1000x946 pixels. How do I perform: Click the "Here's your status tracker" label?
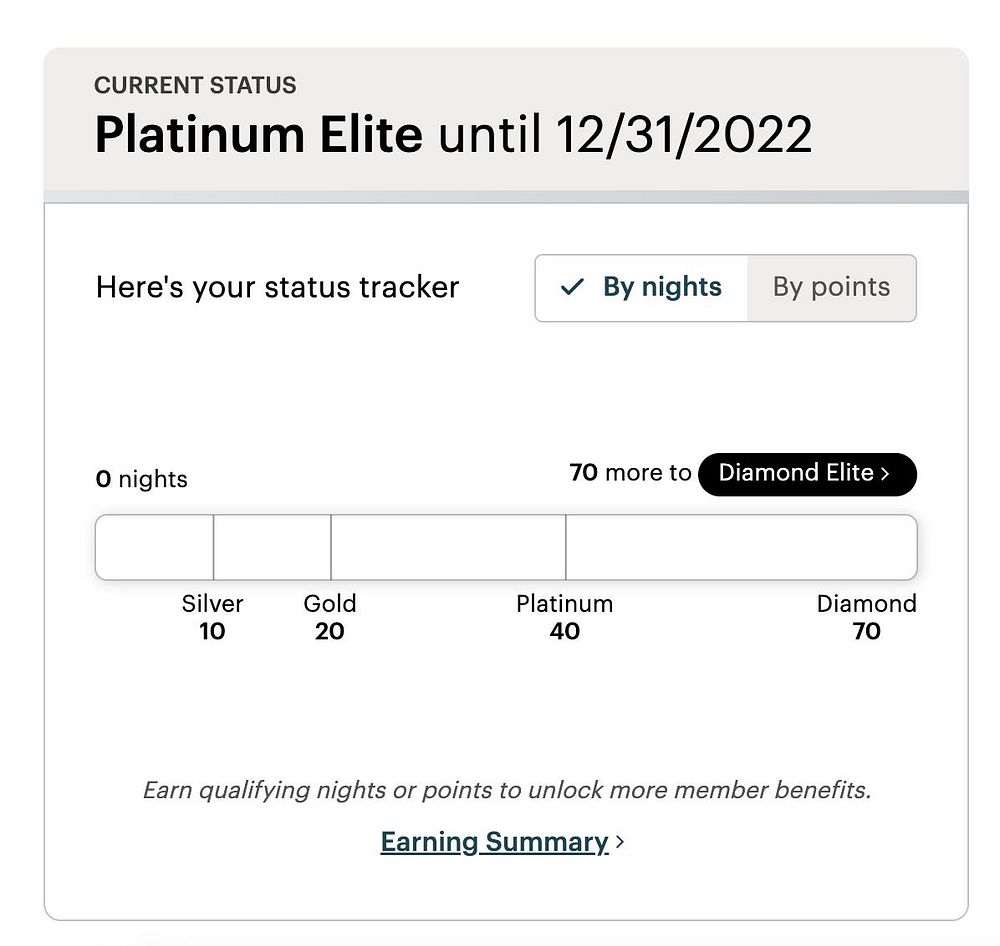[x=277, y=288]
